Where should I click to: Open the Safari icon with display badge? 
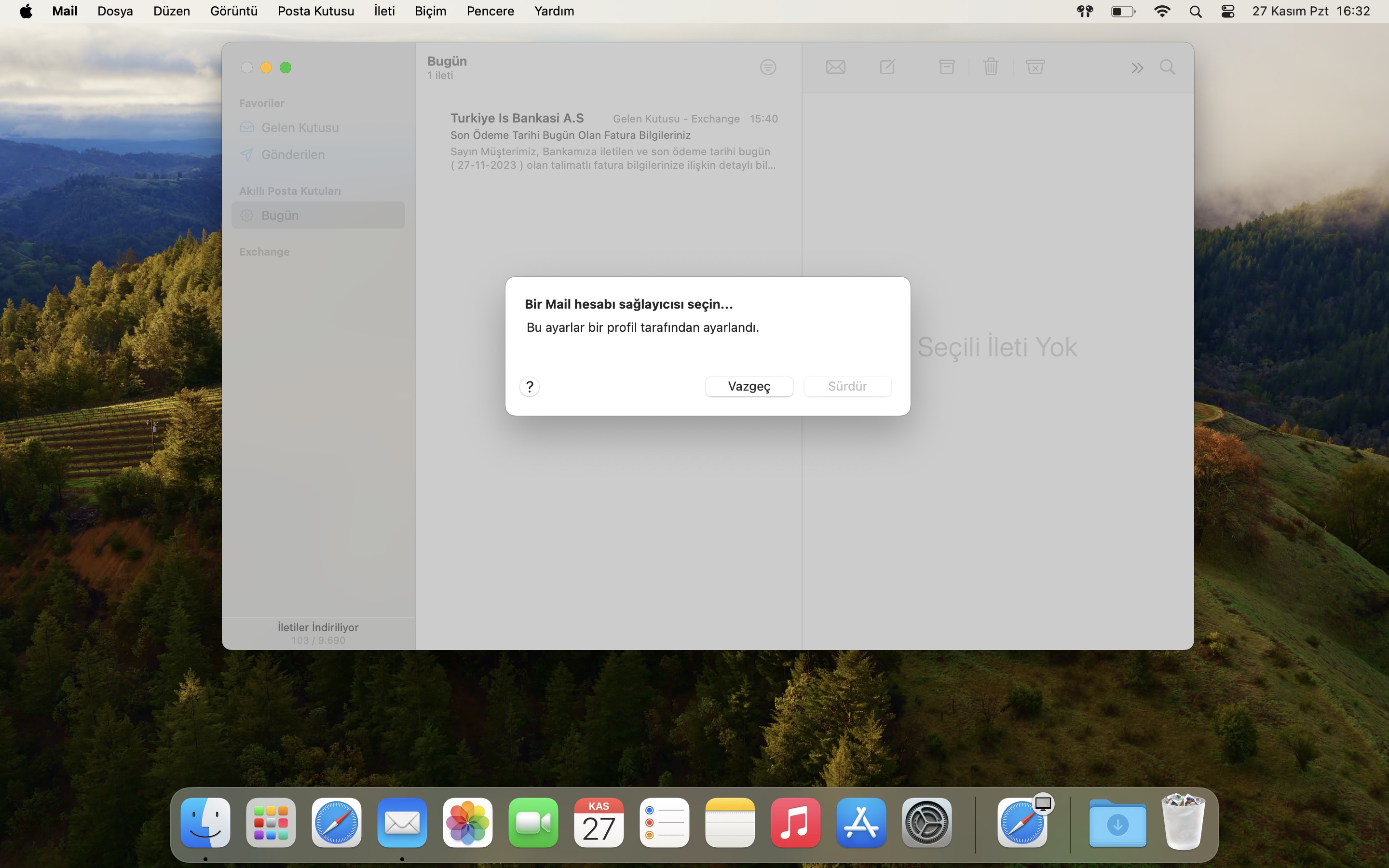click(x=1023, y=823)
